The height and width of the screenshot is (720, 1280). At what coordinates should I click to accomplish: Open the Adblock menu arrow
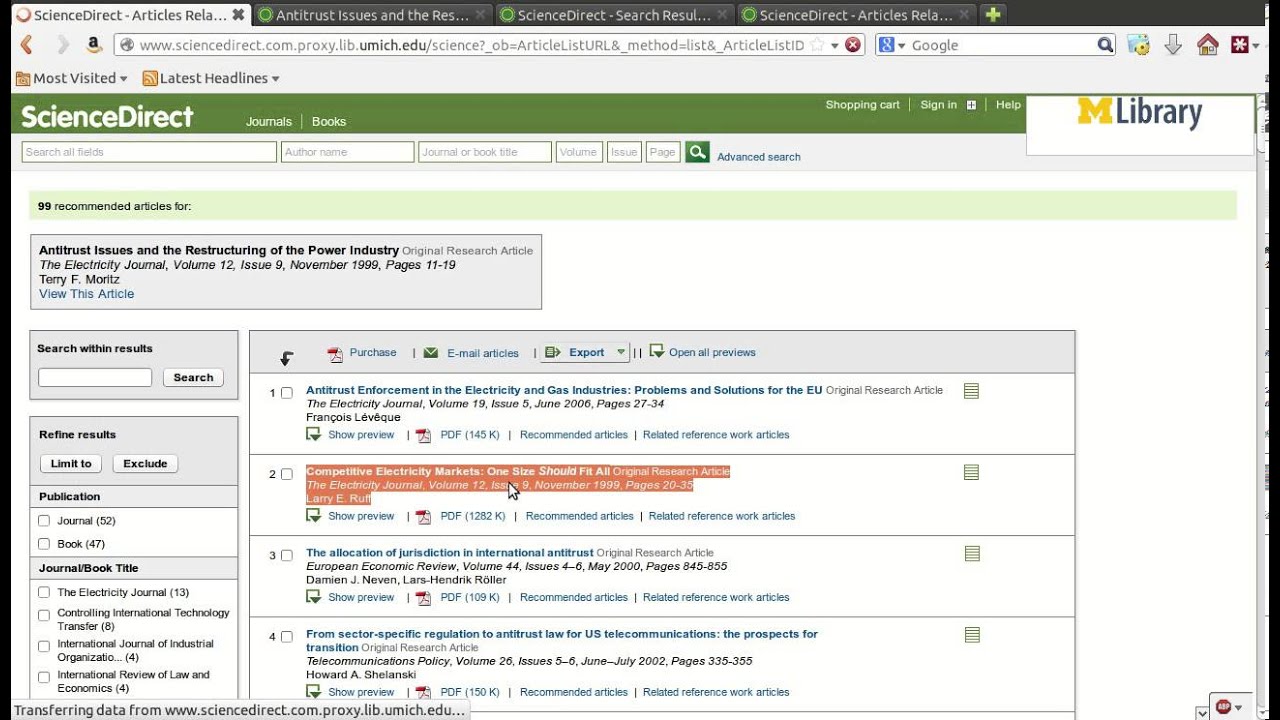1239,707
